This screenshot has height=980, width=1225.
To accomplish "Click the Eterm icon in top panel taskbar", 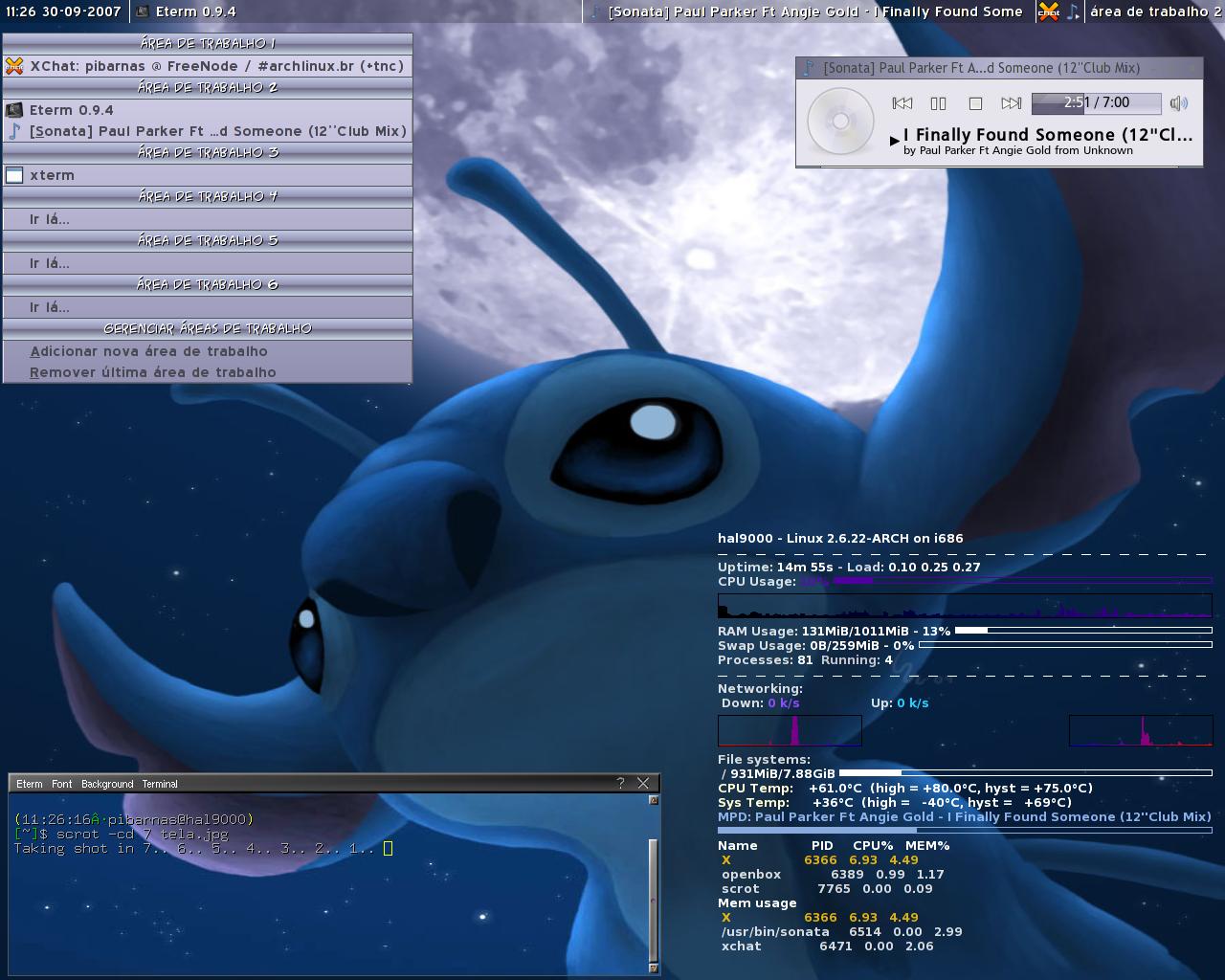I will pos(143,11).
